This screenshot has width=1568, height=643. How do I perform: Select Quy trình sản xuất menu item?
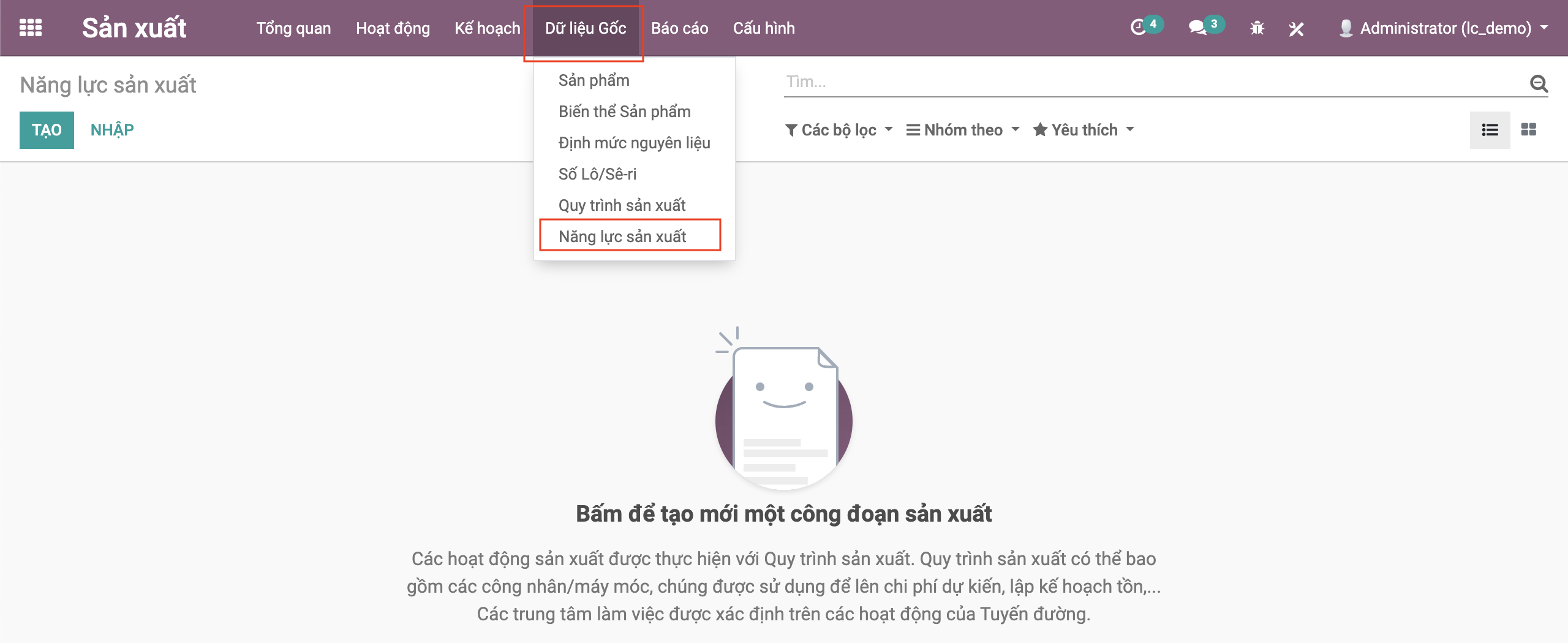click(622, 205)
